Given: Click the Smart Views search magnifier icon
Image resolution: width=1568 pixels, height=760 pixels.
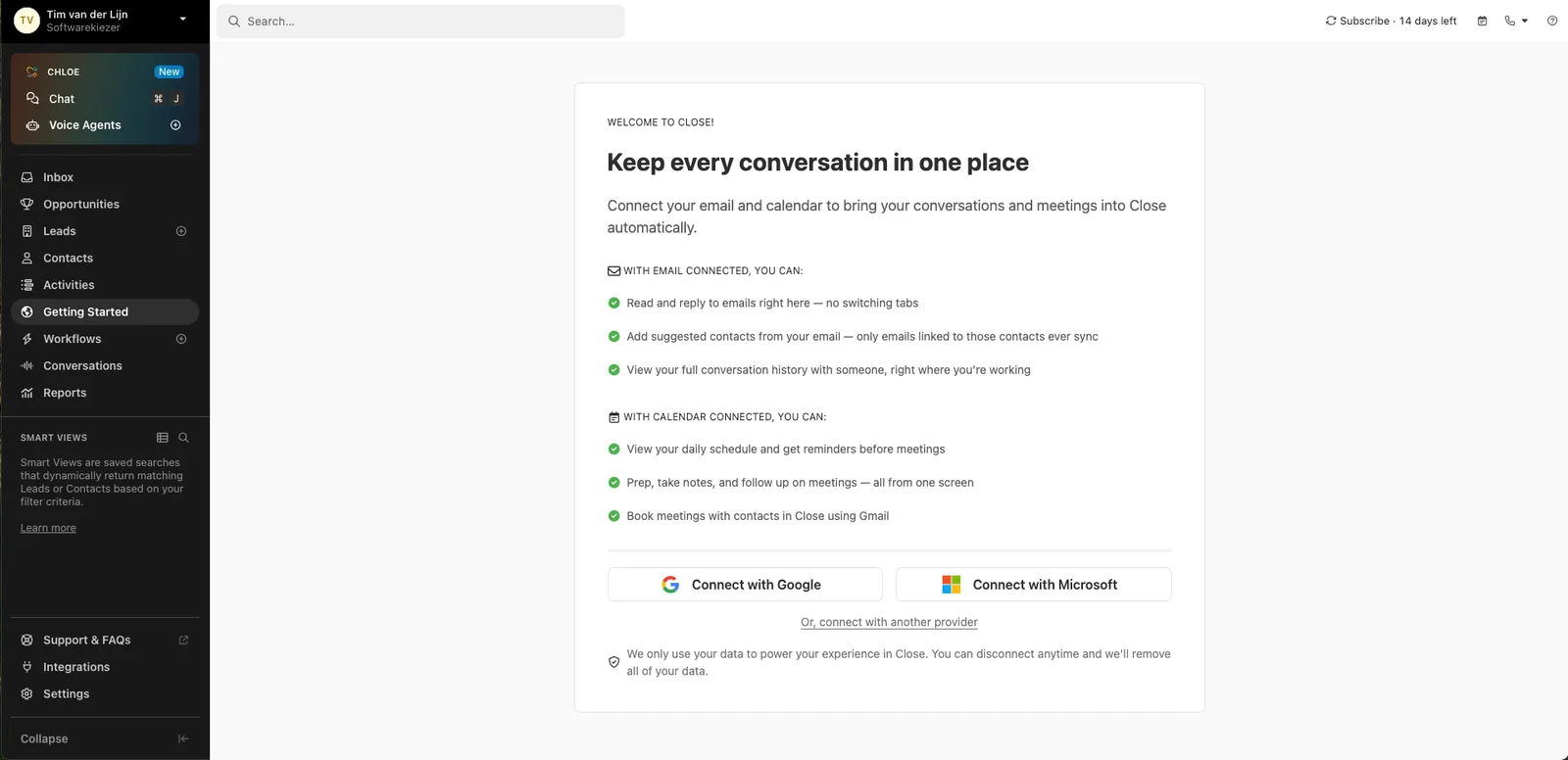Looking at the screenshot, I should click(x=183, y=438).
